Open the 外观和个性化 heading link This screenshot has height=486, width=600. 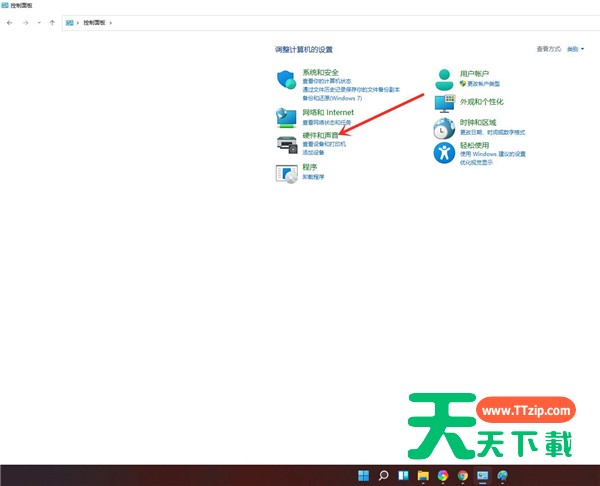point(481,102)
